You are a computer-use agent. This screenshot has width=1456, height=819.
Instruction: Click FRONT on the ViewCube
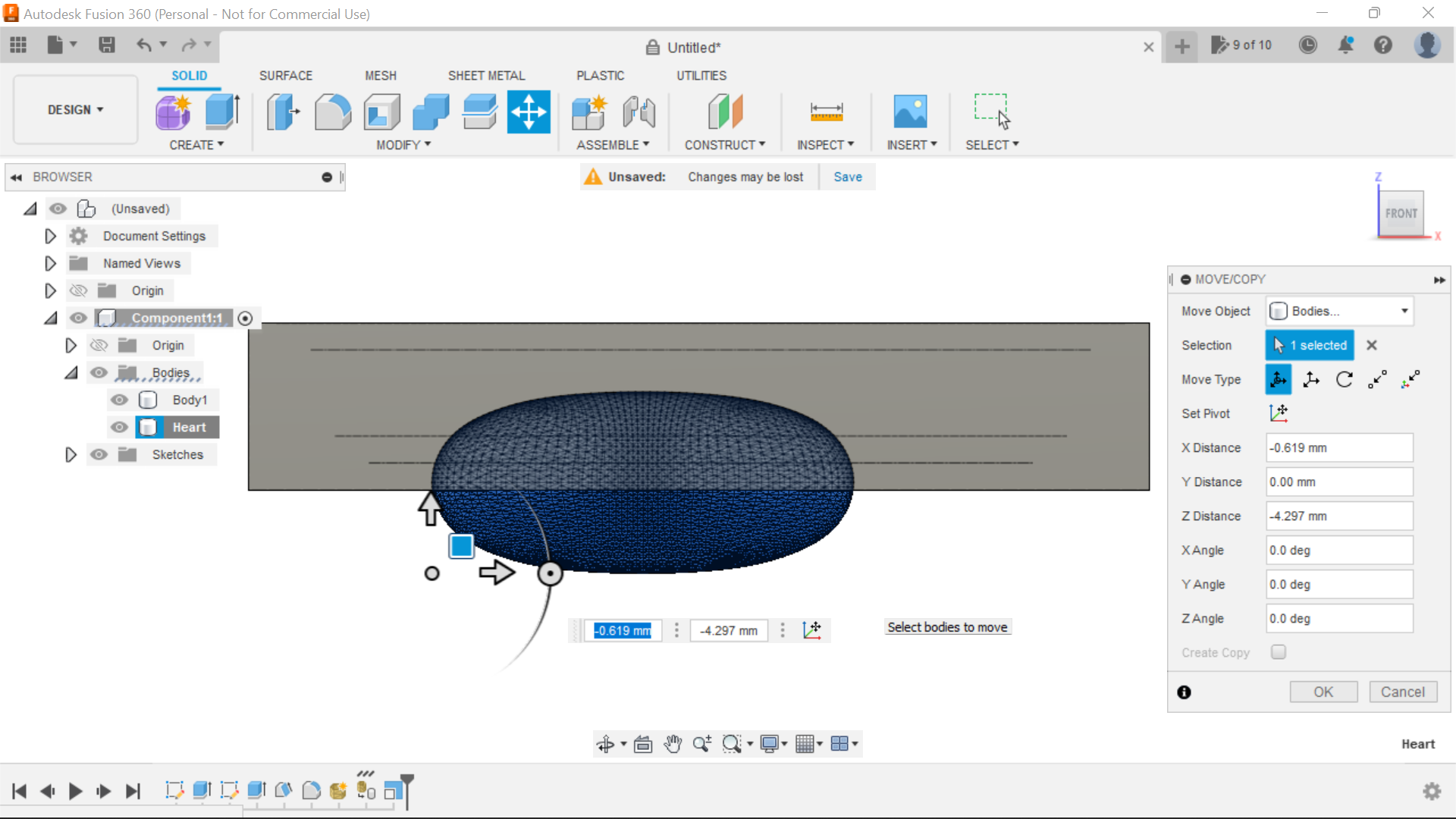tap(1401, 213)
